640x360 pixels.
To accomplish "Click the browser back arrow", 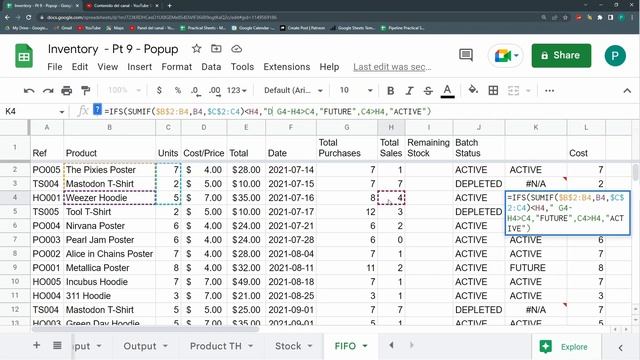I will pyautogui.click(x=7, y=17).
